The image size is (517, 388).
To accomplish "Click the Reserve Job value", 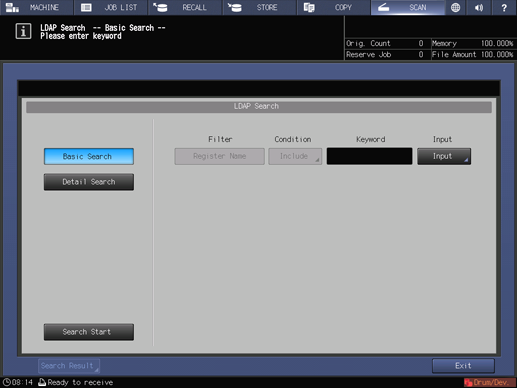I will [x=421, y=55].
